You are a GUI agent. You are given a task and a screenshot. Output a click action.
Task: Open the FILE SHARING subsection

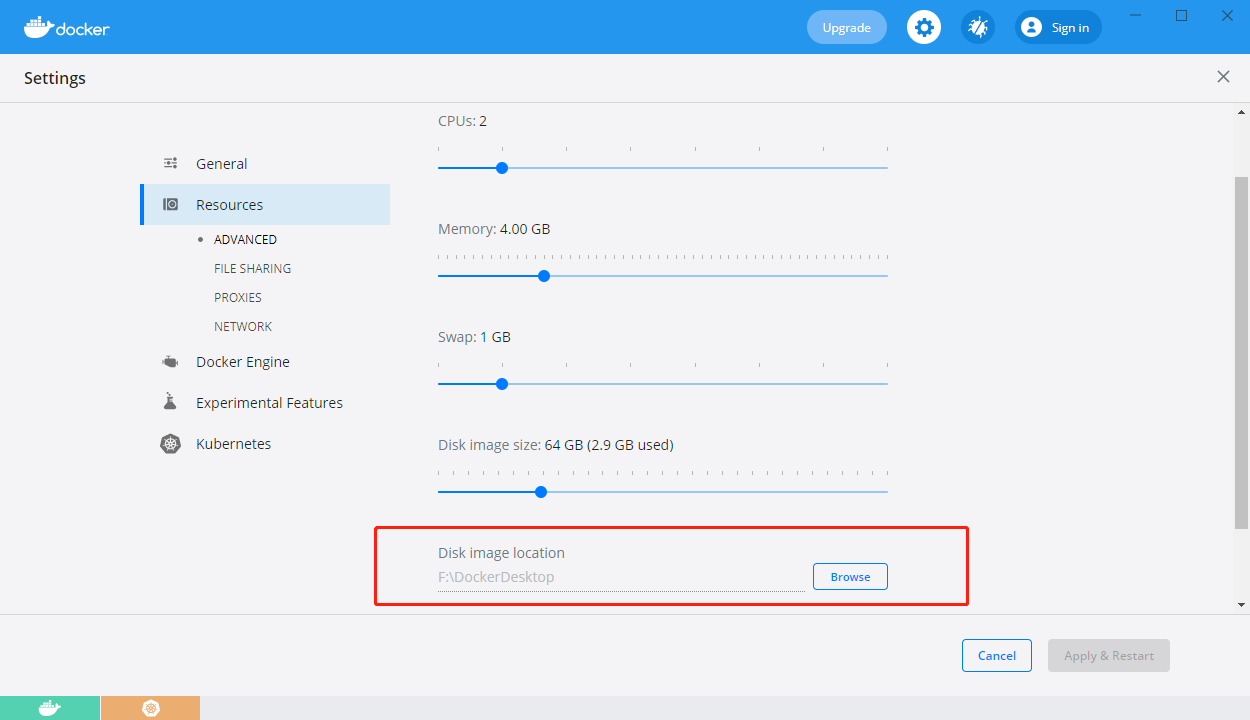pyautogui.click(x=252, y=268)
